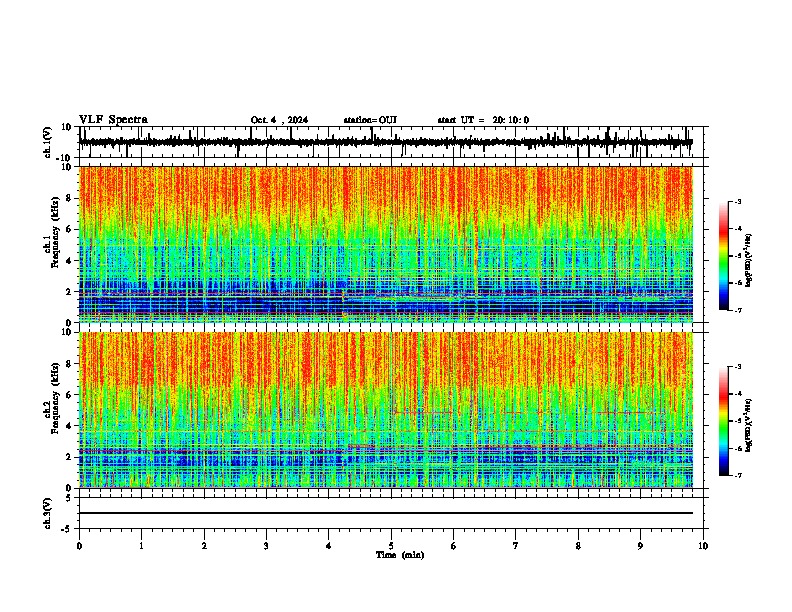The height and width of the screenshot is (612, 792).
Task: Click the ch.1 waveform trace panel
Action: (x=391, y=142)
